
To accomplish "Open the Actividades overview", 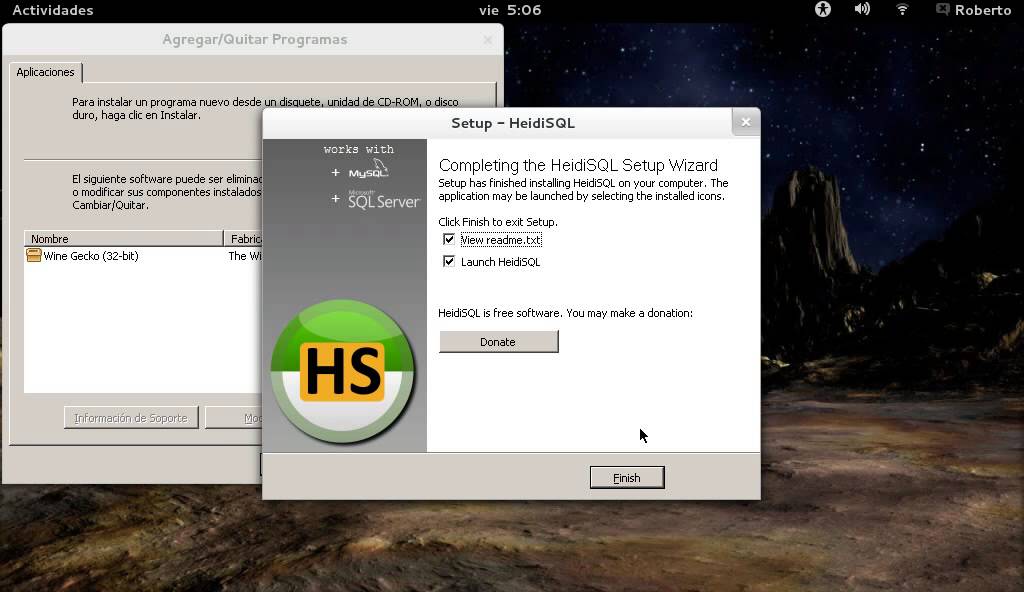I will tap(53, 10).
